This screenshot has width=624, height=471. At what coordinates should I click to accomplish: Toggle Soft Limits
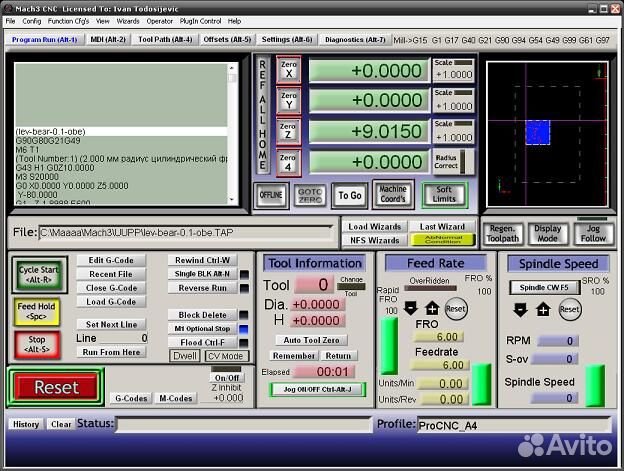tap(445, 194)
